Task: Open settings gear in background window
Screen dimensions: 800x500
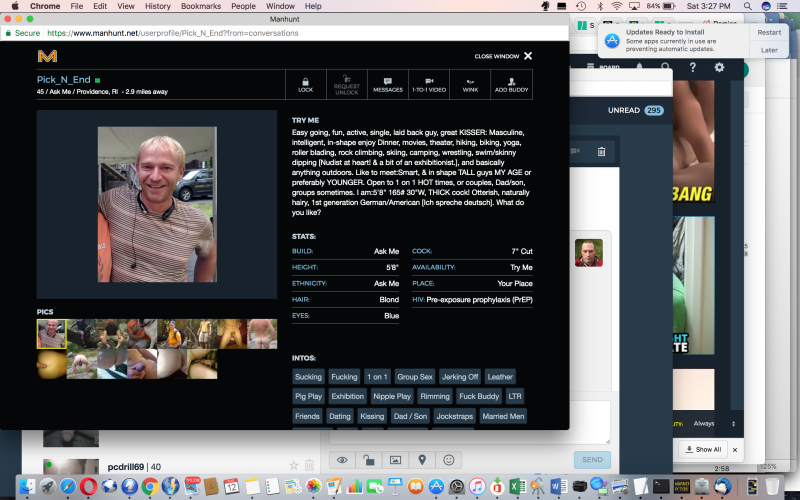Action: point(719,67)
